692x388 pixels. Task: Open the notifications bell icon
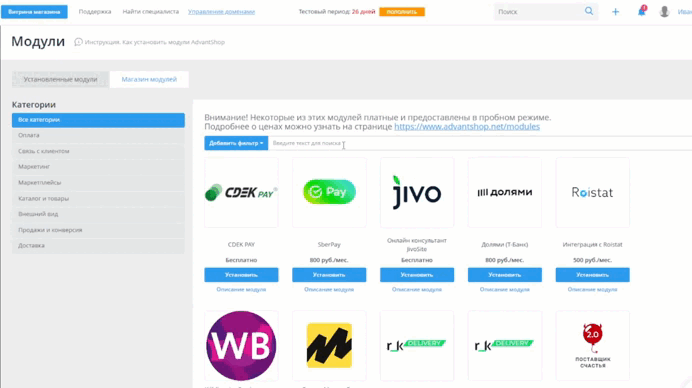(641, 11)
